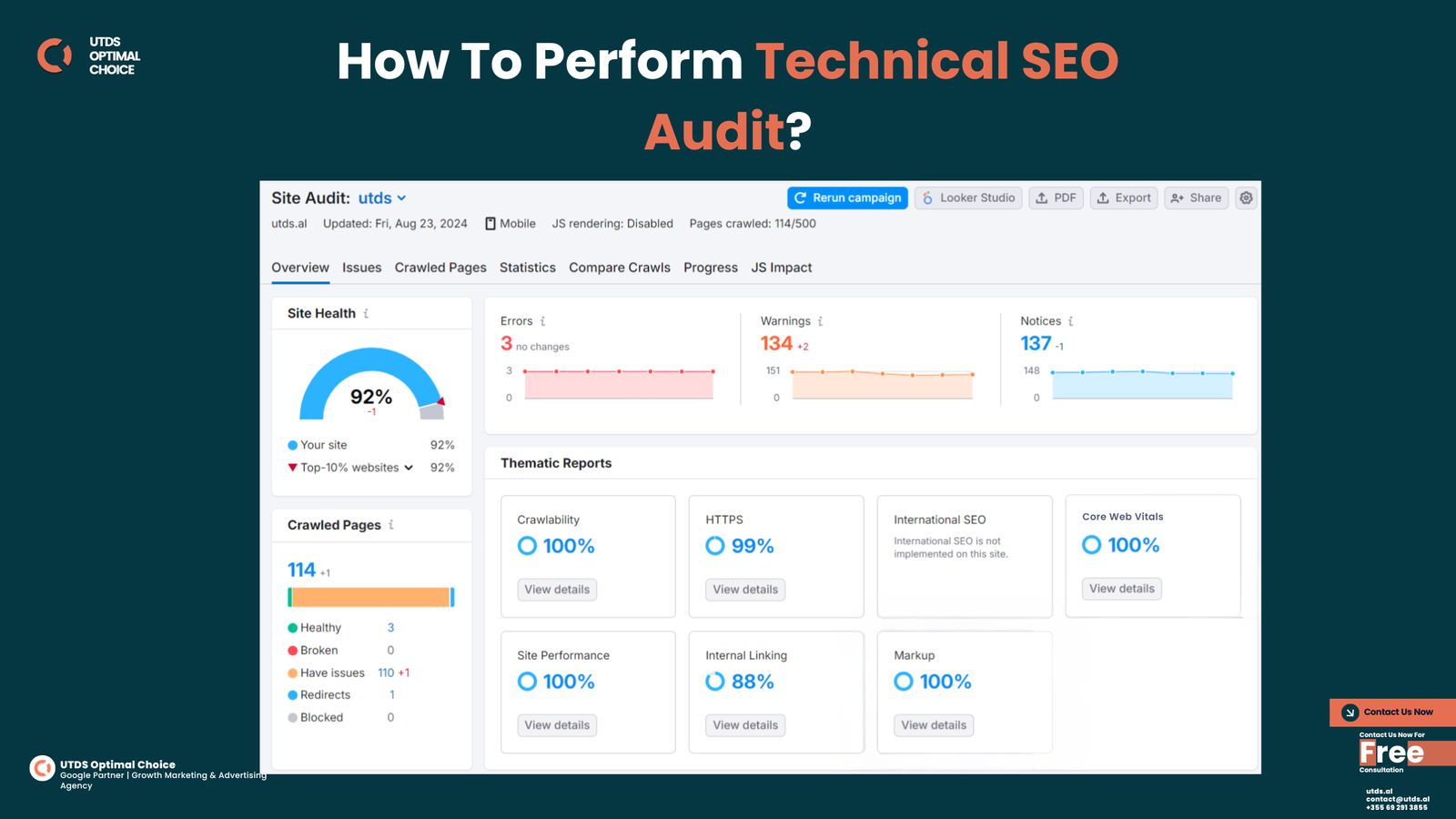View details for Internal Linking
Image resolution: width=1456 pixels, height=819 pixels.
[x=745, y=725]
